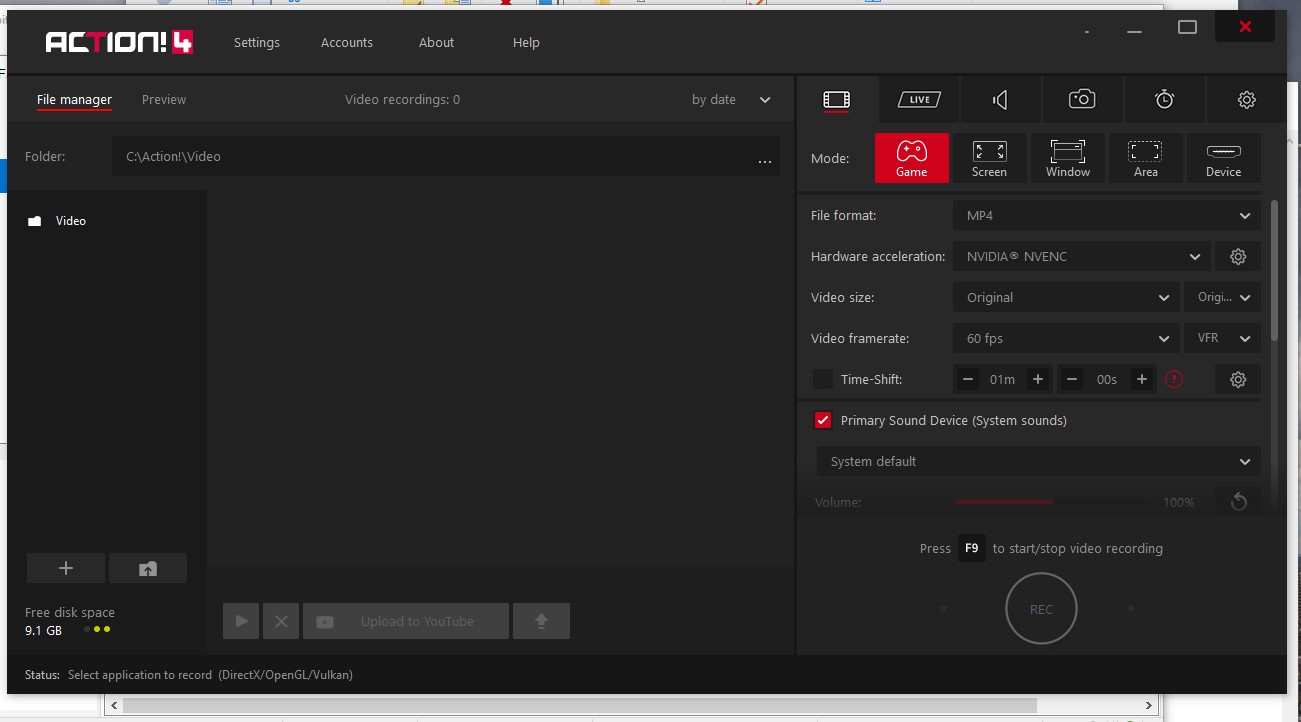Open the Video size Original dropdown
Viewport: 1301px width, 722px height.
pos(1066,297)
